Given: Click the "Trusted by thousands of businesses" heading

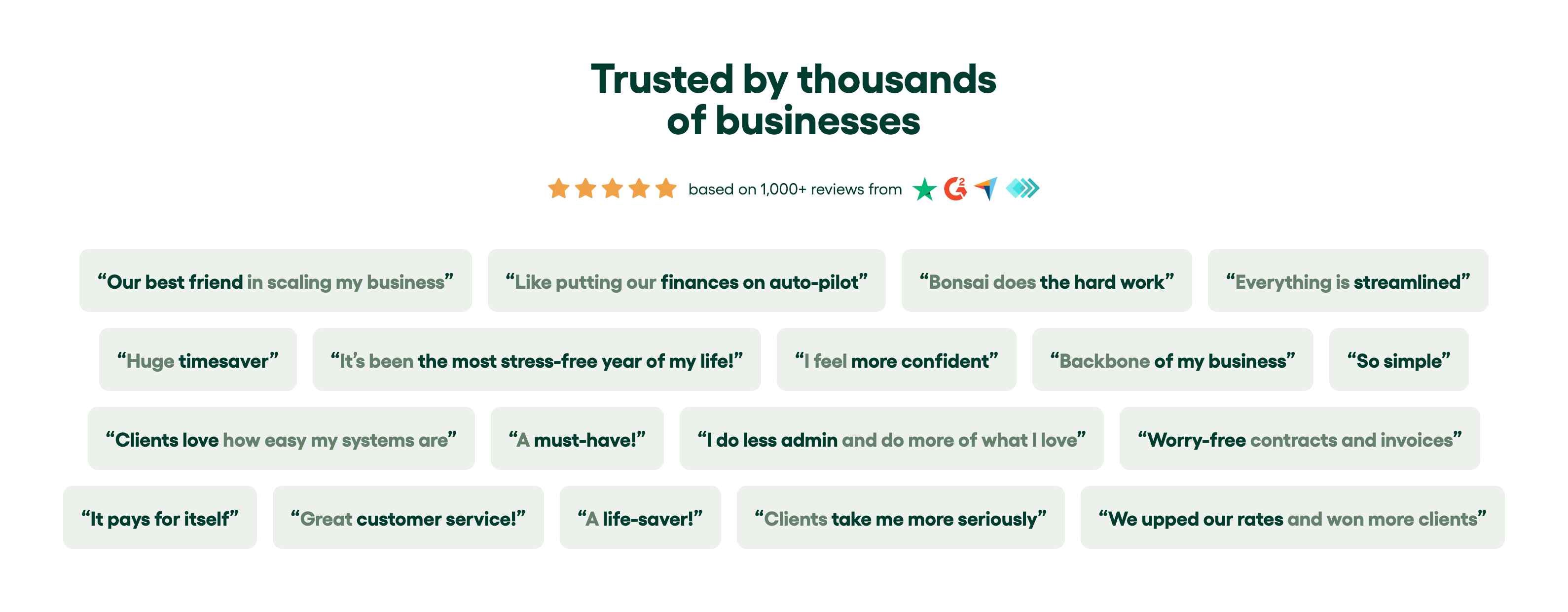Looking at the screenshot, I should tap(793, 100).
